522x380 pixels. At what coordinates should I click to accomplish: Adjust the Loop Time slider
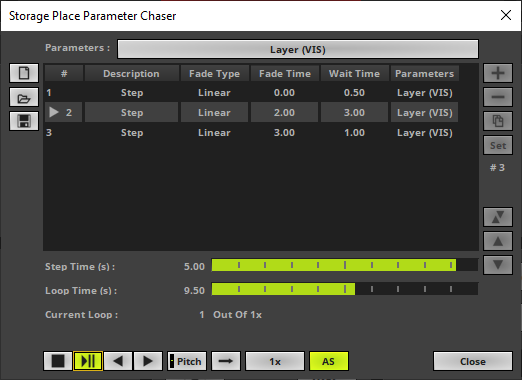pos(345,289)
